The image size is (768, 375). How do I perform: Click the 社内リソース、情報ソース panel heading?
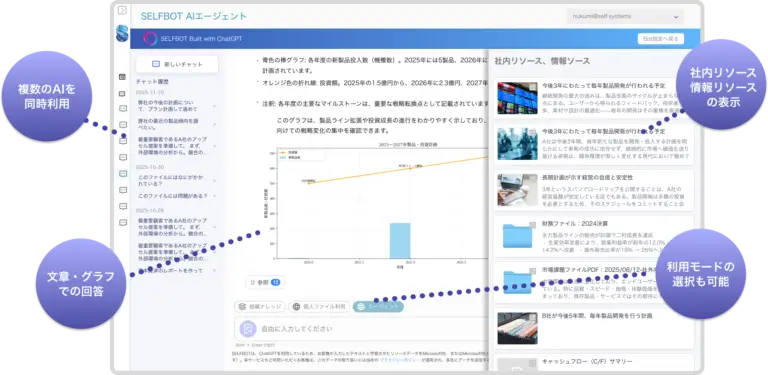pyautogui.click(x=542, y=61)
